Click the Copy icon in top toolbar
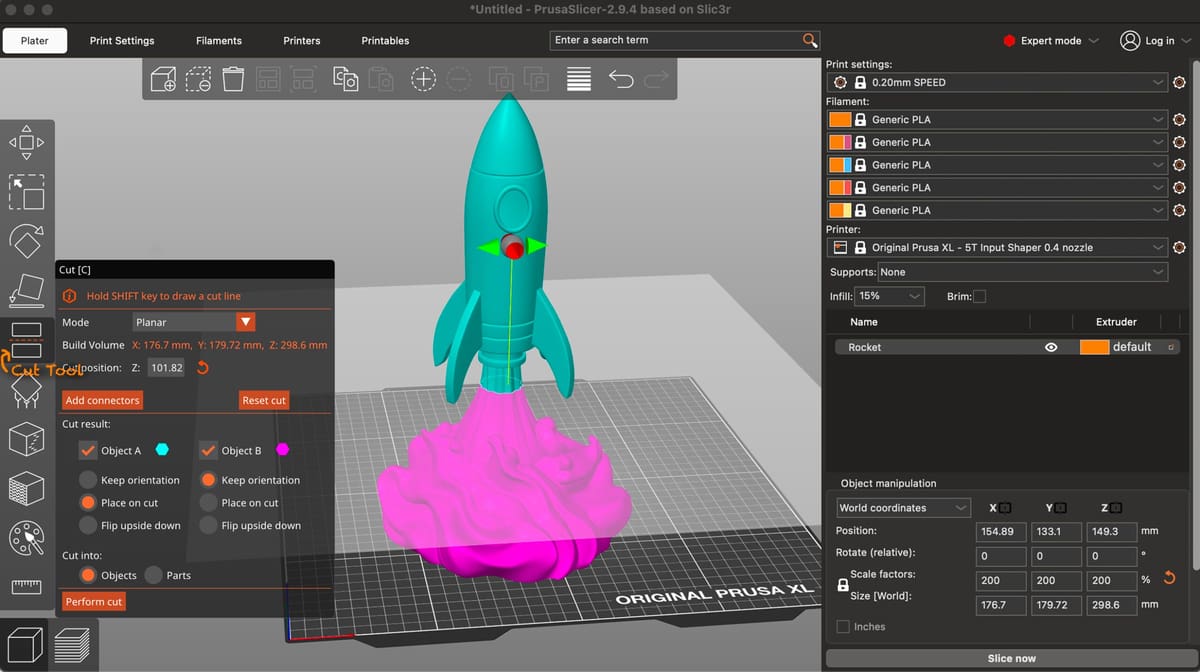The height and width of the screenshot is (672, 1200). [345, 79]
